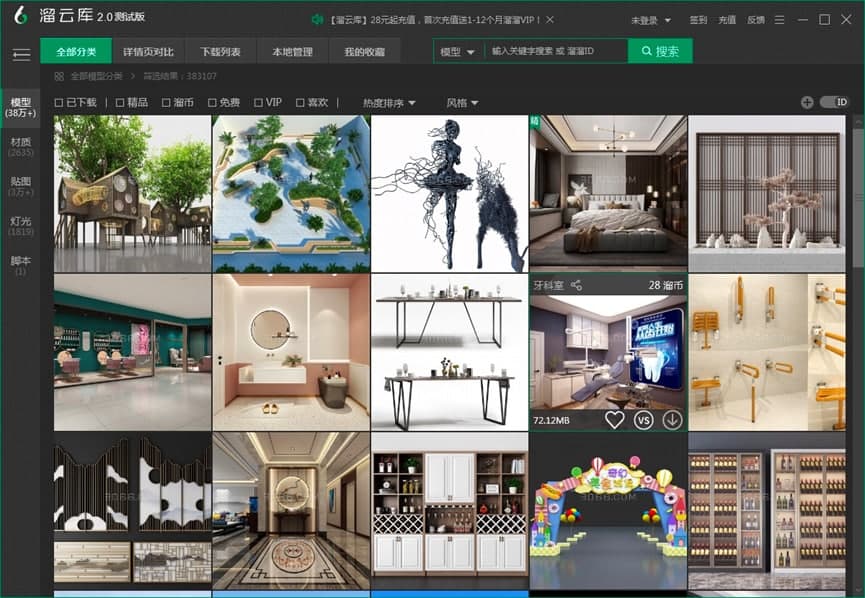Click the announcement text about 28元起充值
The width and height of the screenshot is (865, 598).
coord(435,20)
